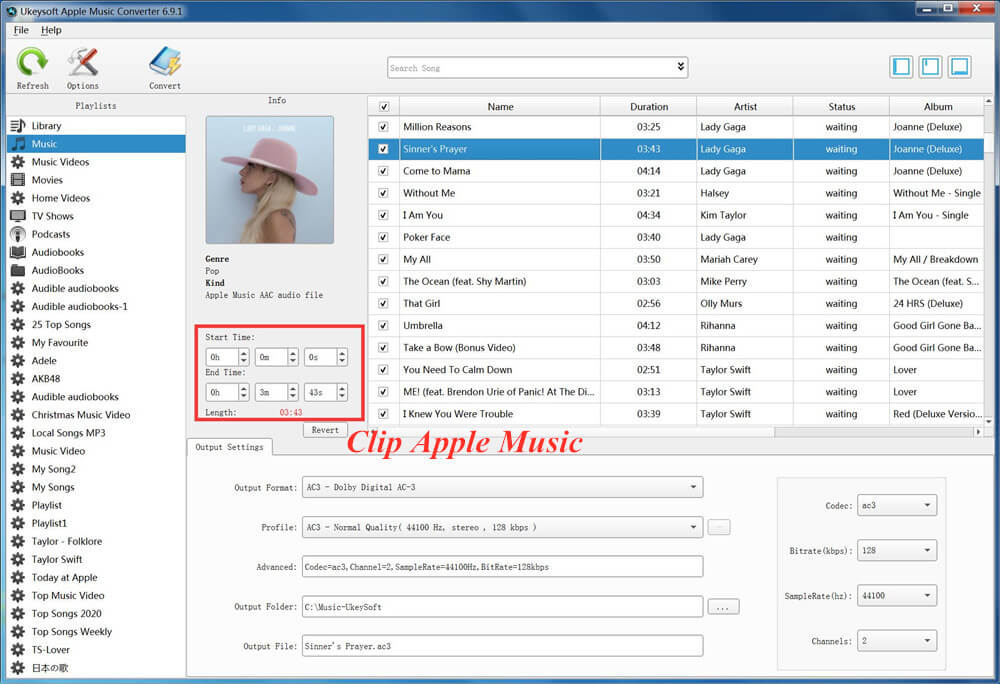1000x684 pixels.
Task: Click the My Favourite gear icon
Action: [18, 342]
